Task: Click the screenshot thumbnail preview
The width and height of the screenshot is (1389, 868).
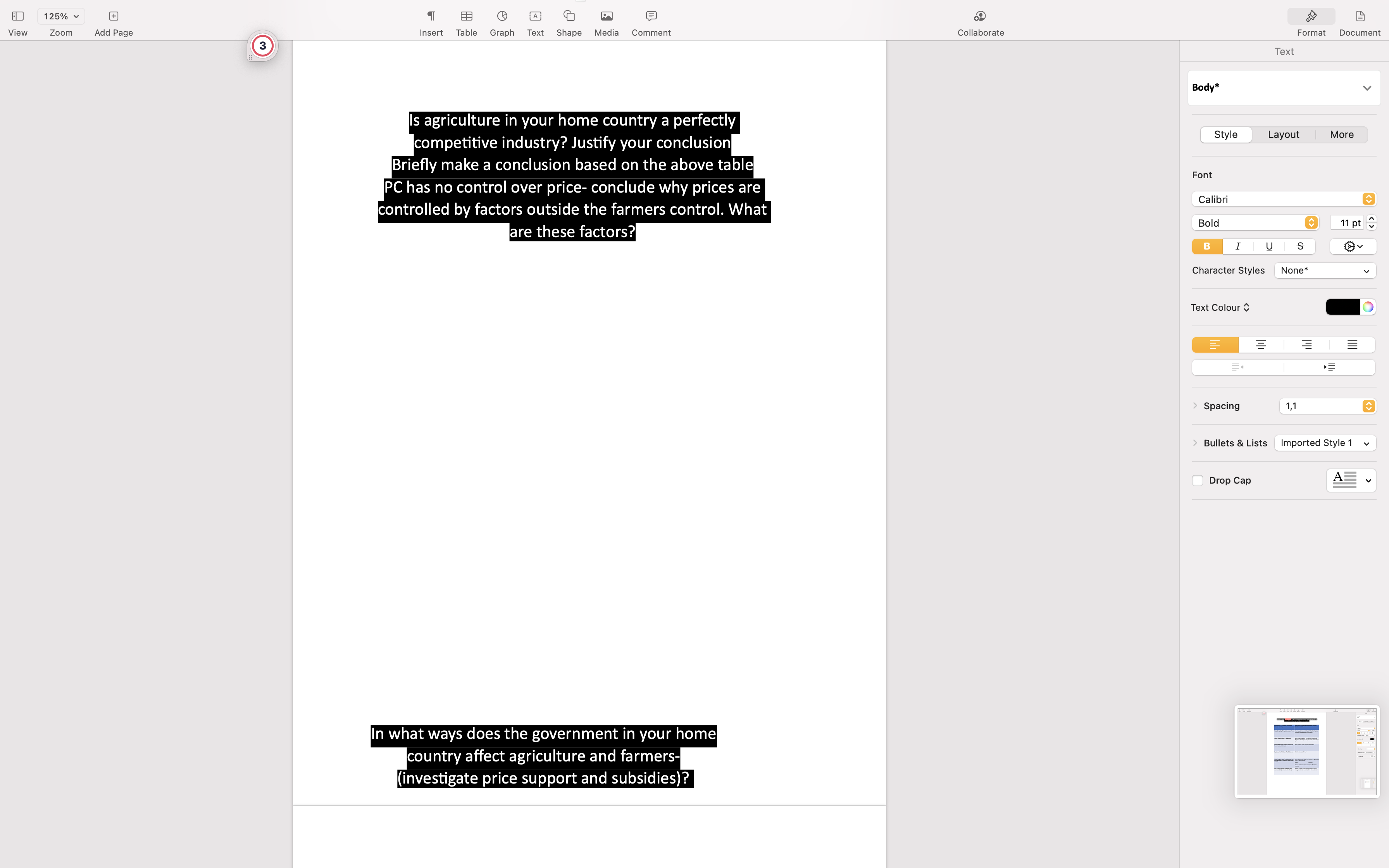Action: coord(1306,751)
